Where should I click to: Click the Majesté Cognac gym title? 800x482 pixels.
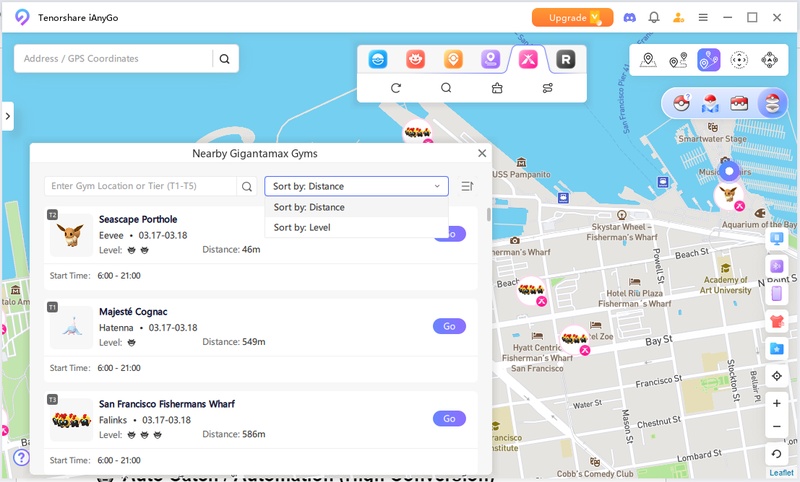pos(133,312)
